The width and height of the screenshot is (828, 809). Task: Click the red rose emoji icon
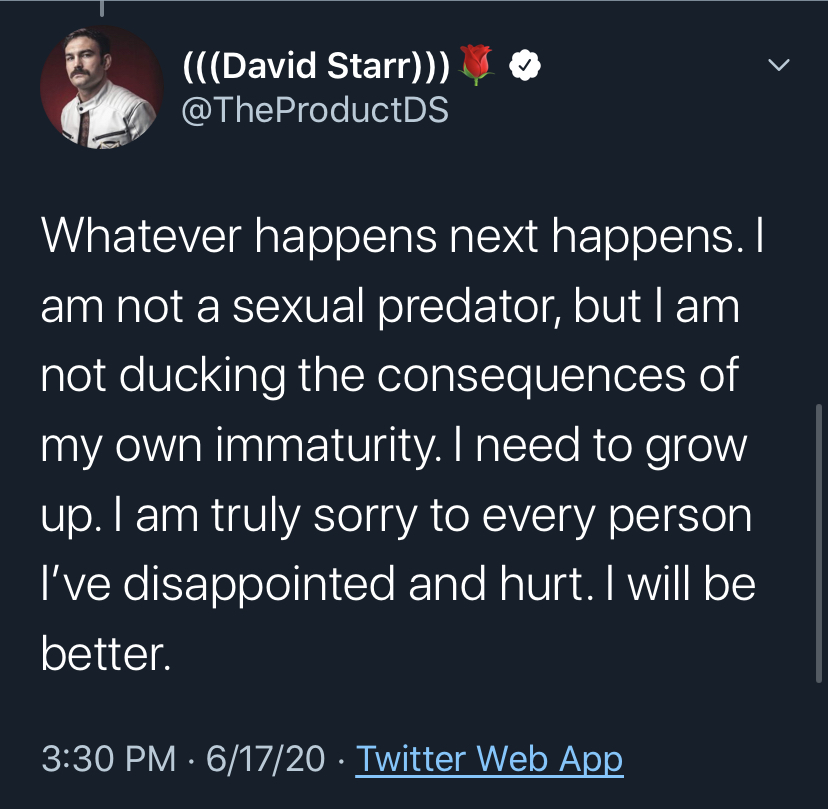[478, 66]
